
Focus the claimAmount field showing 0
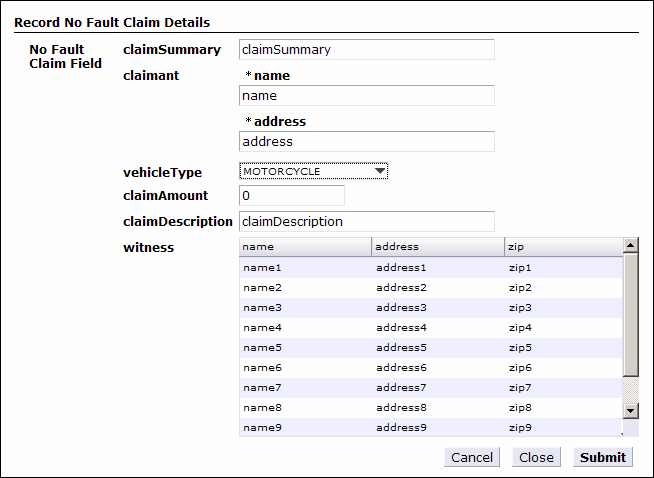(x=292, y=196)
